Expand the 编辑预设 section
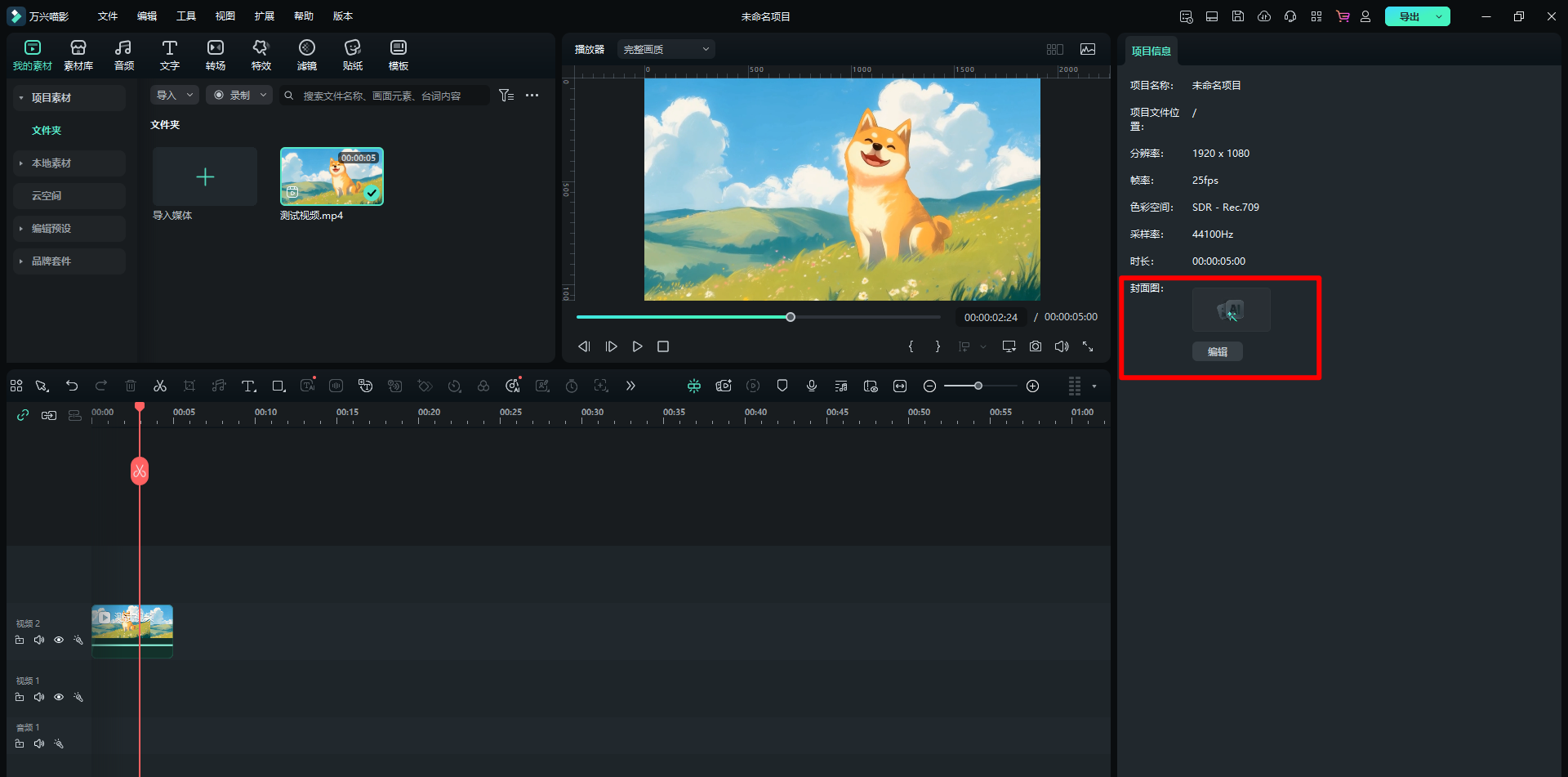Screen dimensions: 1568x777 (21, 229)
